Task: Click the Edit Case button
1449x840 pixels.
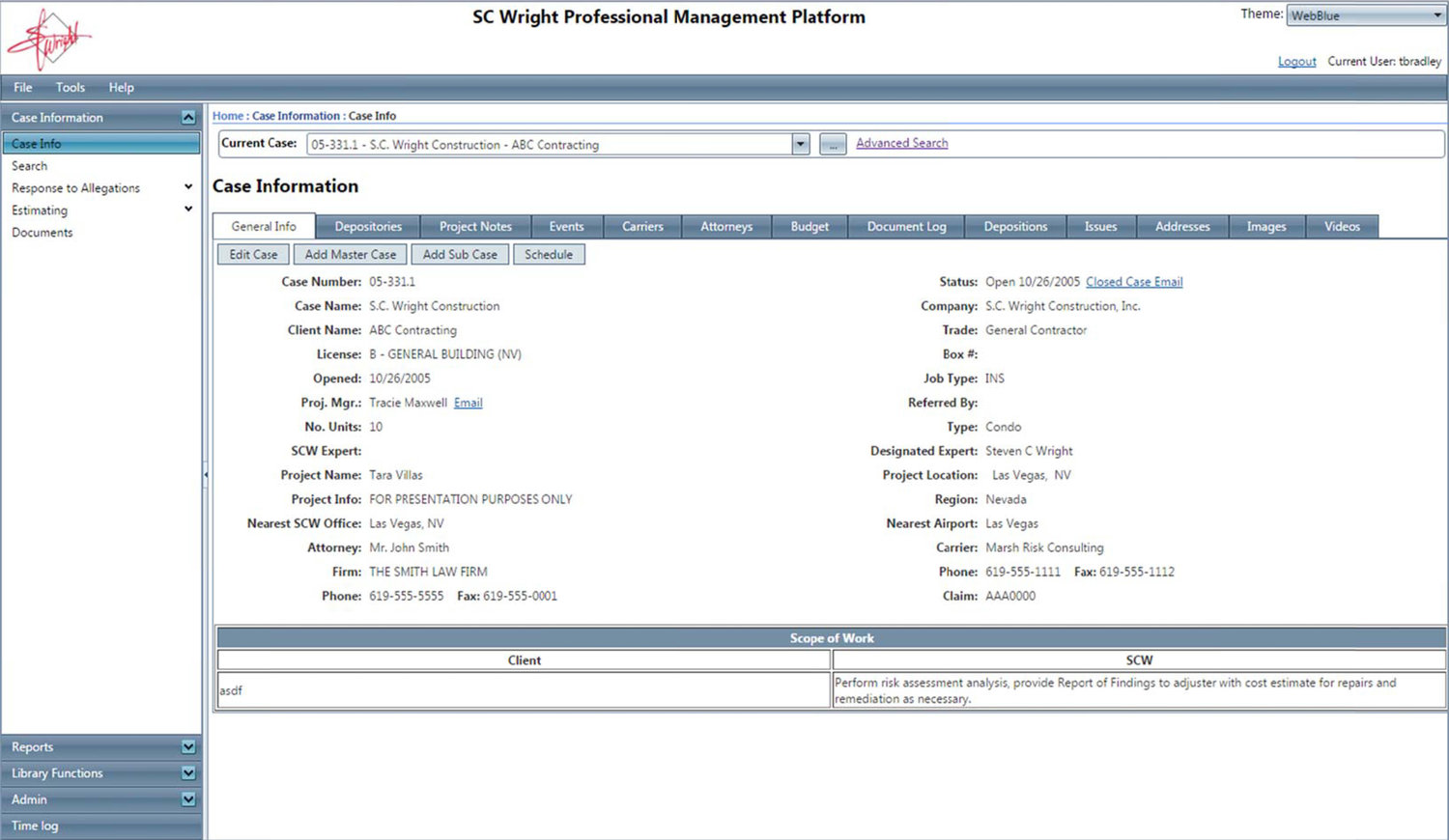Action: 253,254
